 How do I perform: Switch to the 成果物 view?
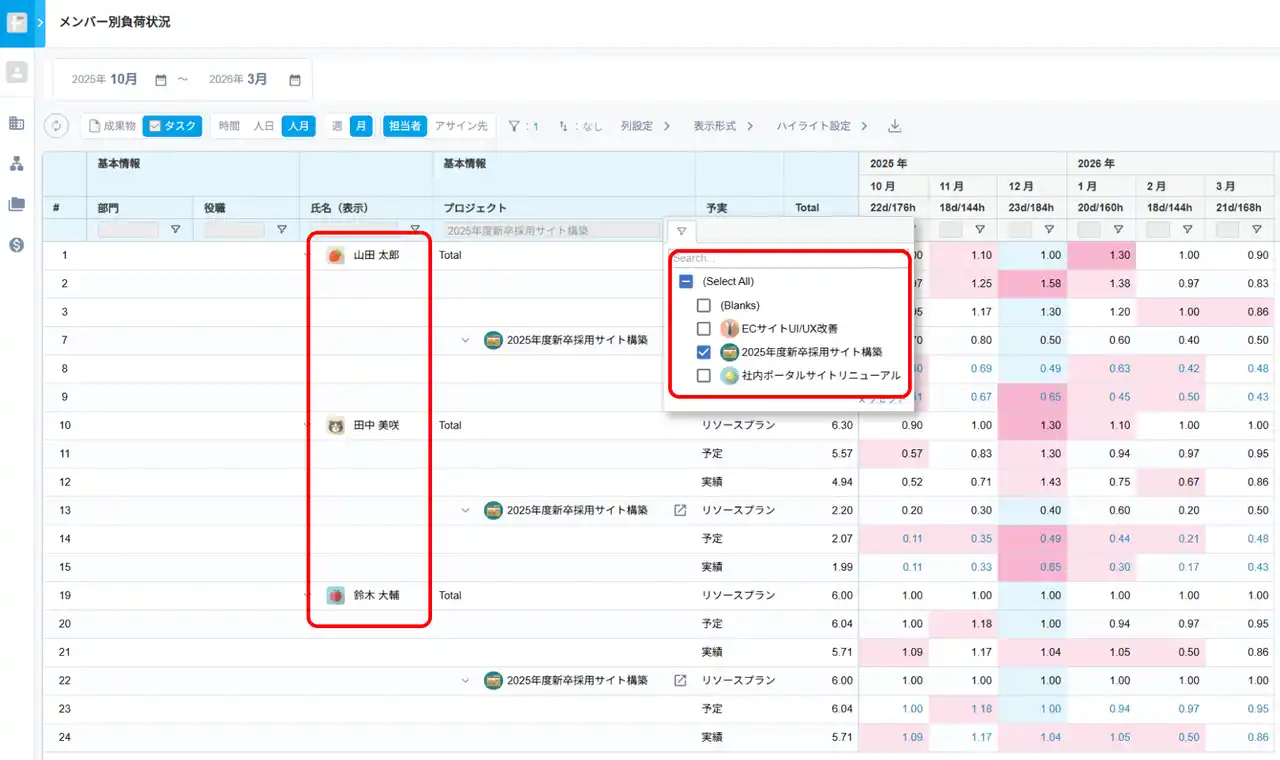point(112,126)
